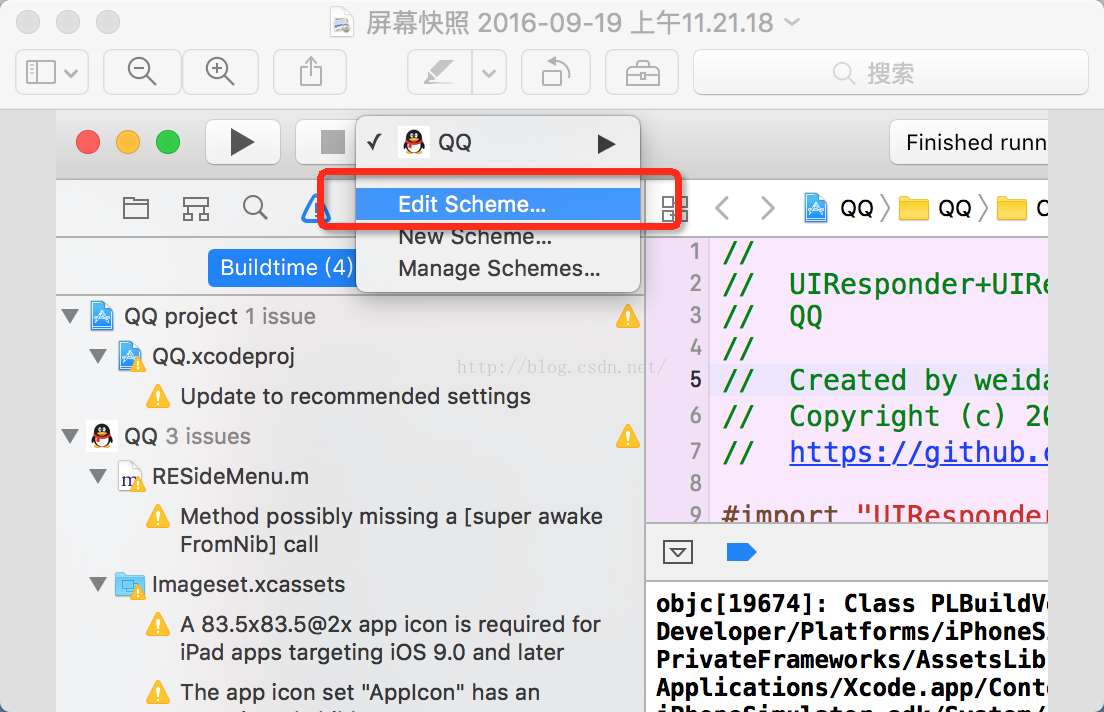The image size is (1104, 712).
Task: Go back in editor jump bar
Action: [x=722, y=208]
